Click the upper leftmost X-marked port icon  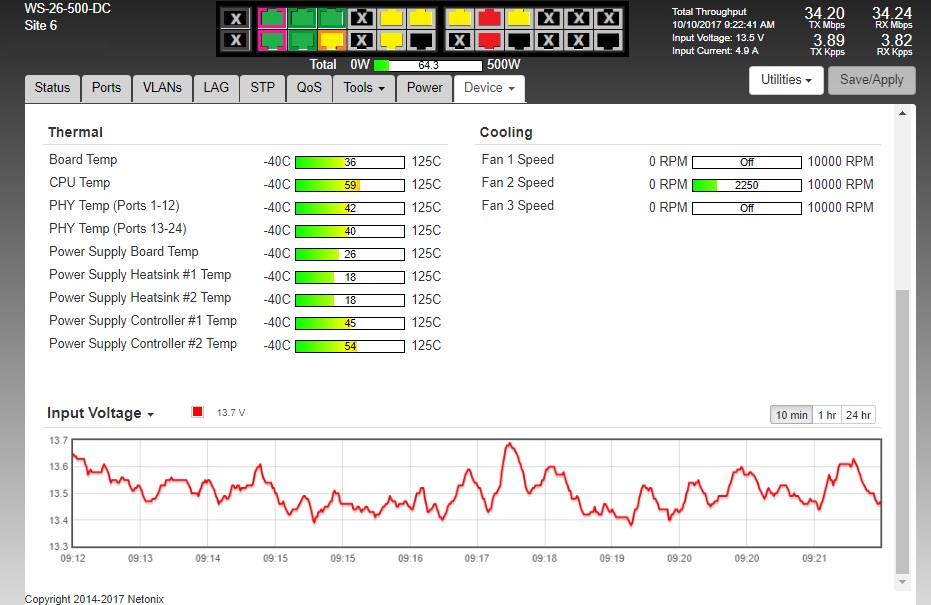(x=235, y=18)
